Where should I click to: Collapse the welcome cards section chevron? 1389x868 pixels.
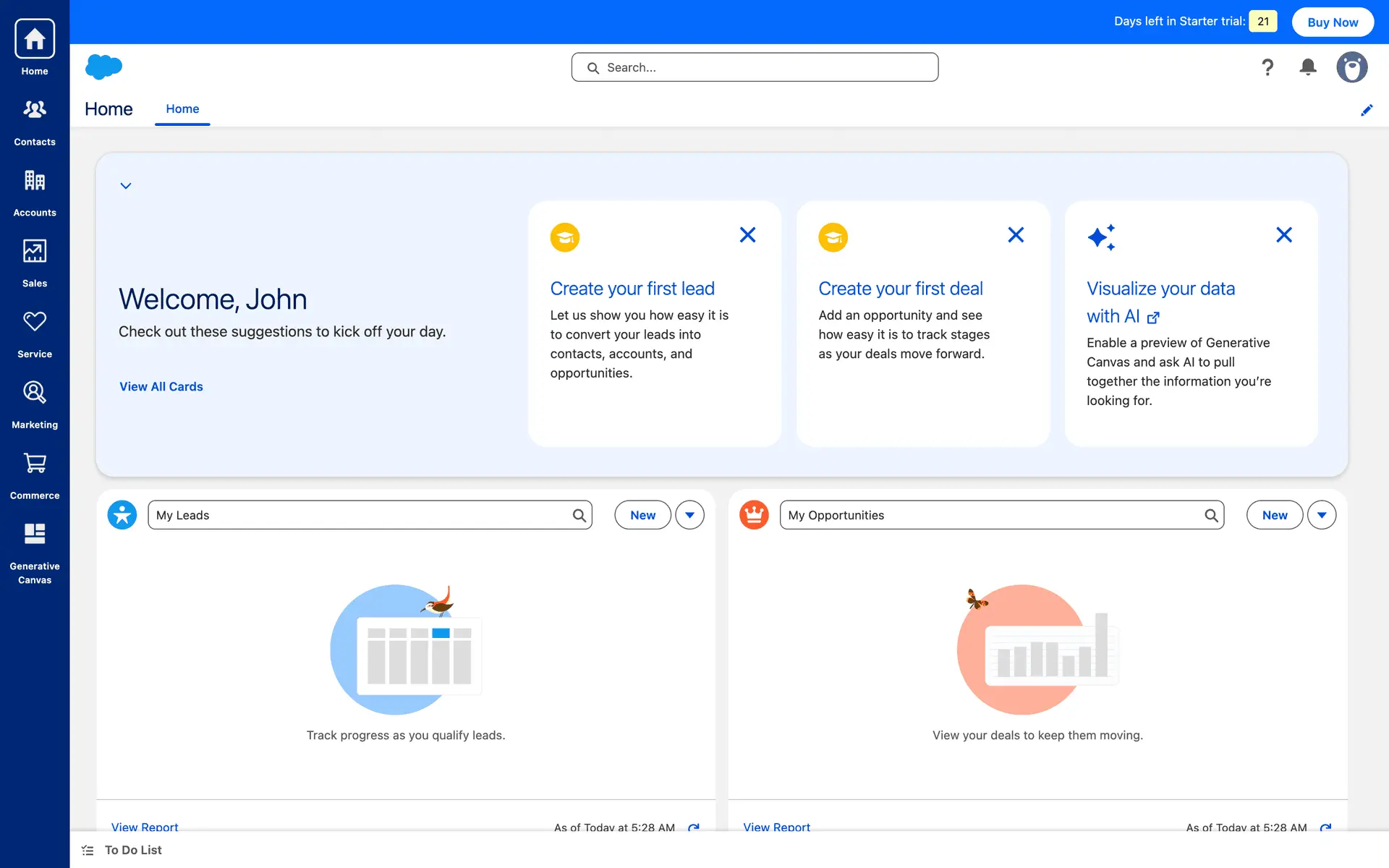click(126, 186)
